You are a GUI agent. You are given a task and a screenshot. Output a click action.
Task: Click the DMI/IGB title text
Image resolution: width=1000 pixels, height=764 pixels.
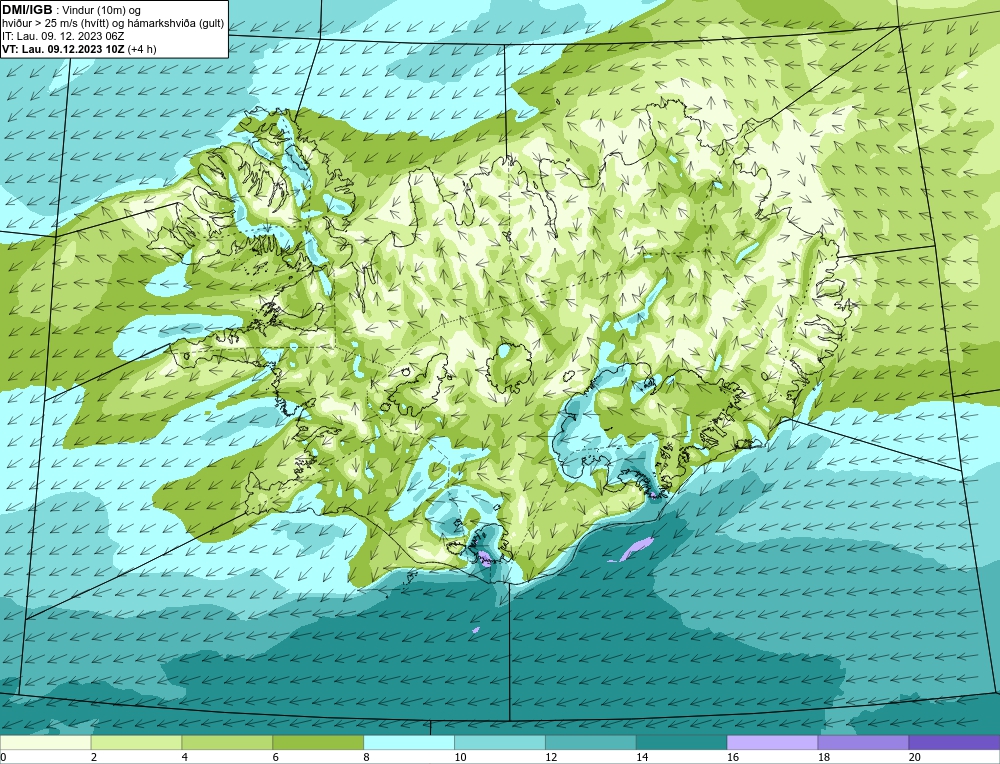[x=27, y=10]
